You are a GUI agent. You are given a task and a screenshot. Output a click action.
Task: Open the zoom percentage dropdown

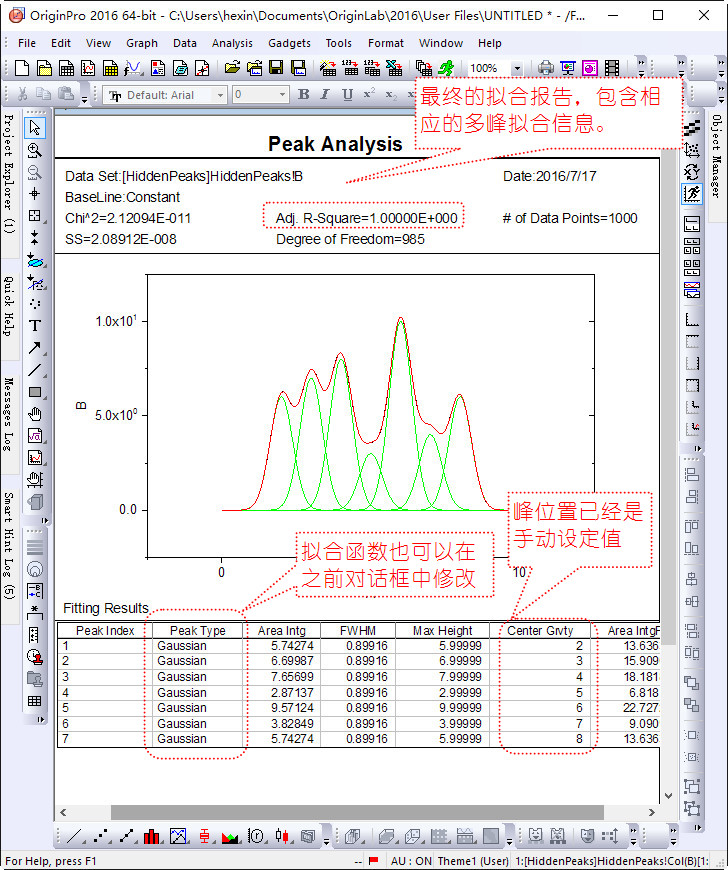click(x=516, y=68)
